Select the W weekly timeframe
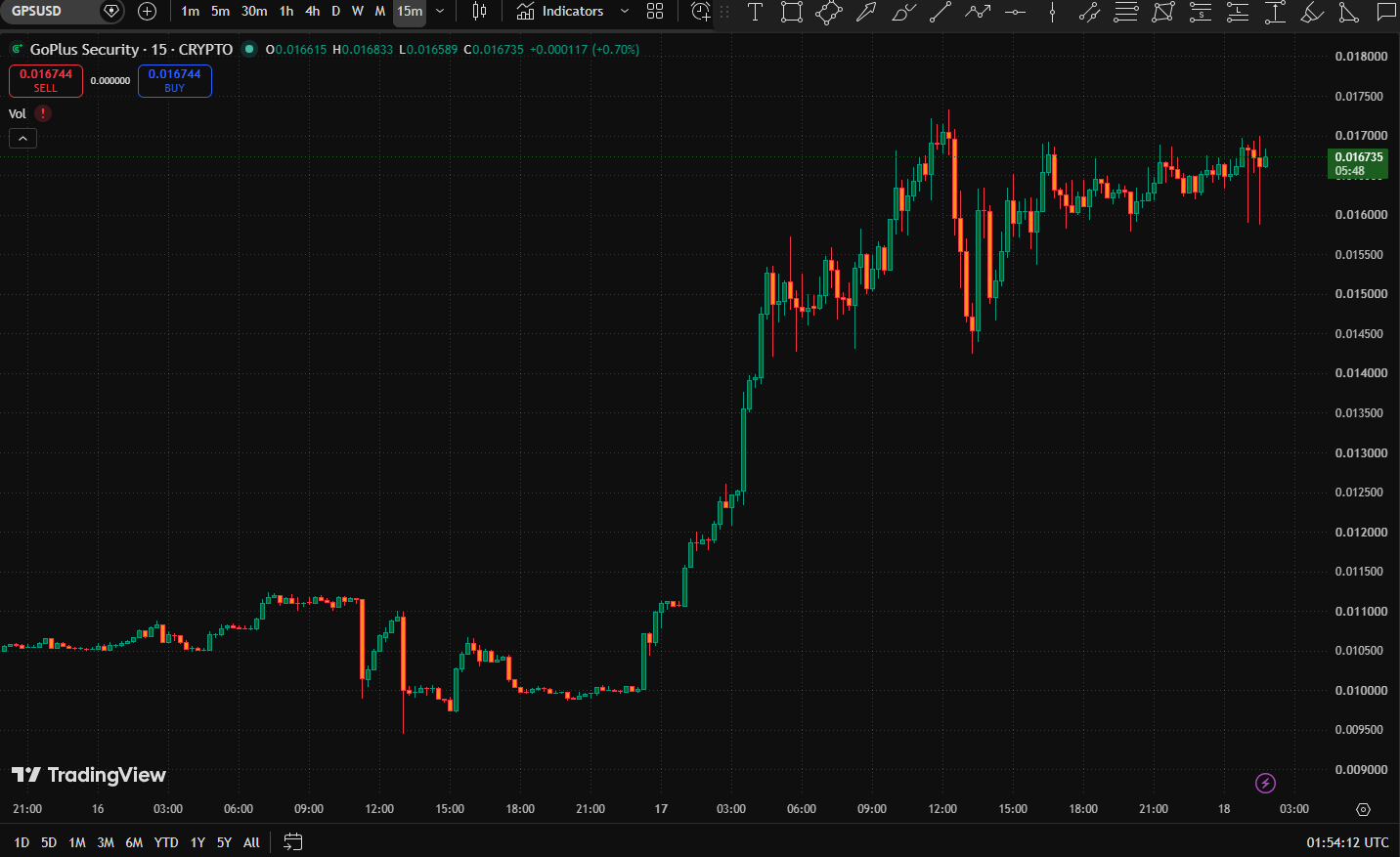Screen dimensions: 1400x857 pyautogui.click(x=358, y=12)
